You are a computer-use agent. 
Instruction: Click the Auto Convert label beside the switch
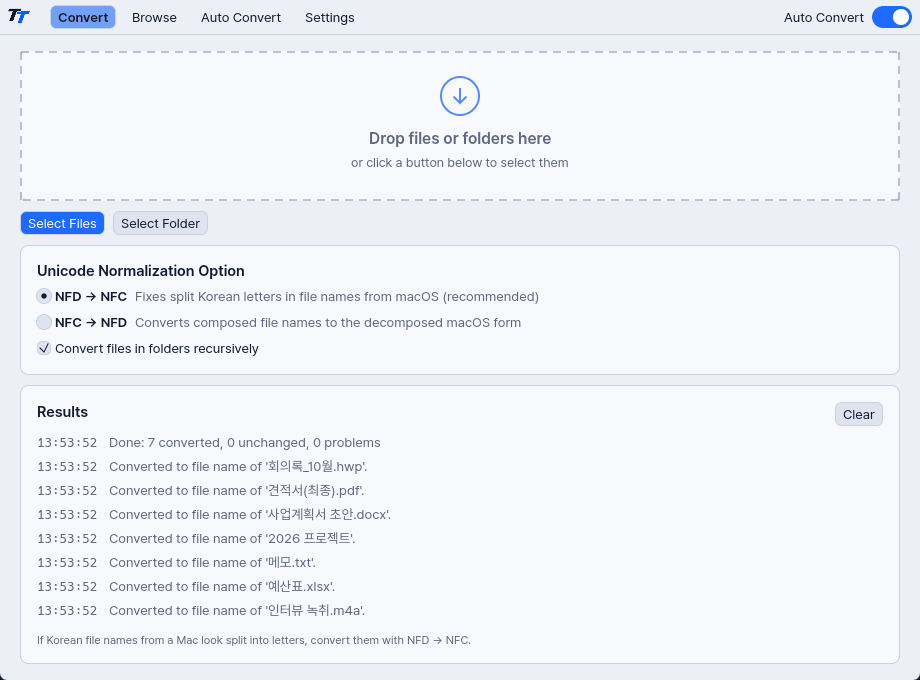pos(824,18)
